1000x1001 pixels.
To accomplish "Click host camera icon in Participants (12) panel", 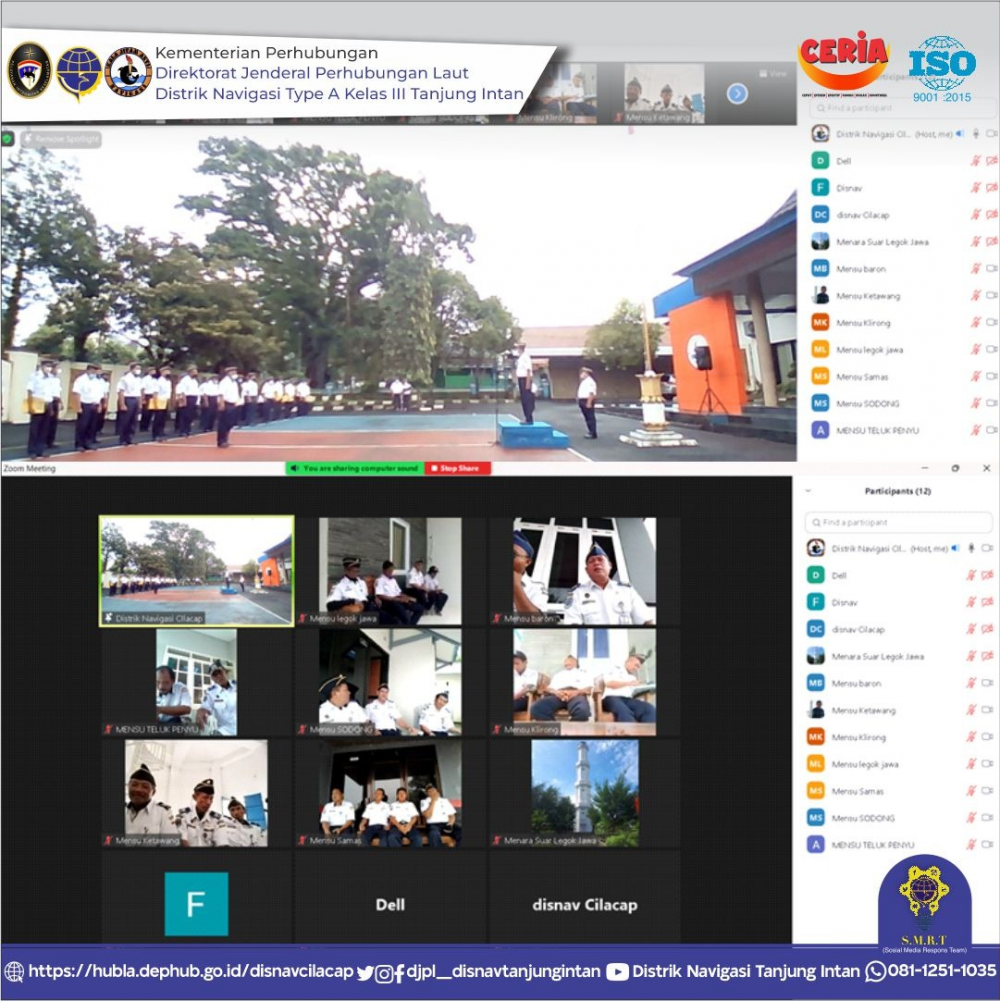I will click(987, 548).
